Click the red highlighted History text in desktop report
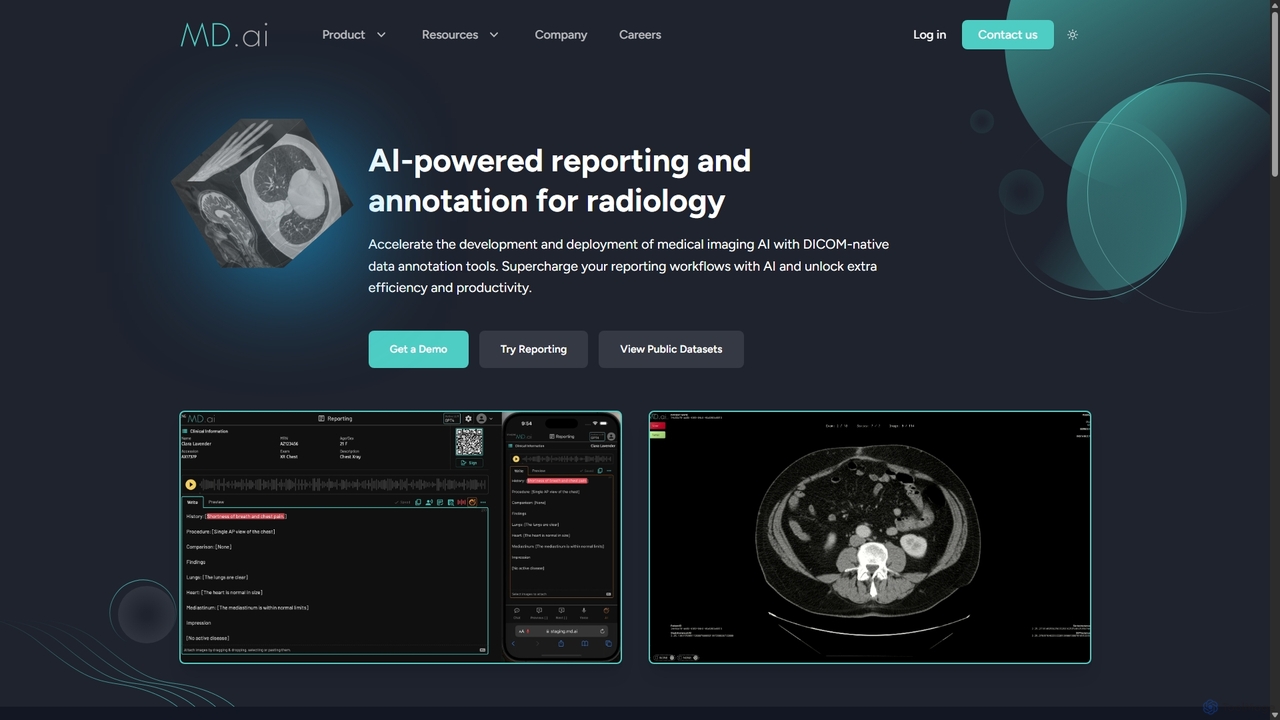 (246, 516)
